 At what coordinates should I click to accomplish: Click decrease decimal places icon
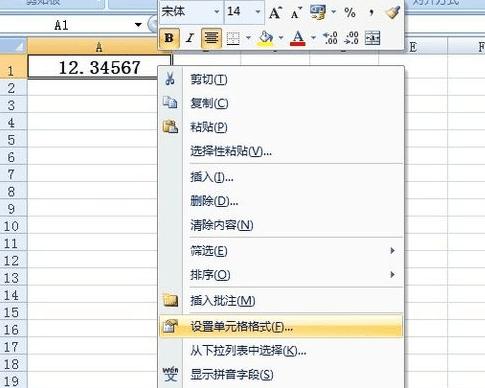coord(351,38)
